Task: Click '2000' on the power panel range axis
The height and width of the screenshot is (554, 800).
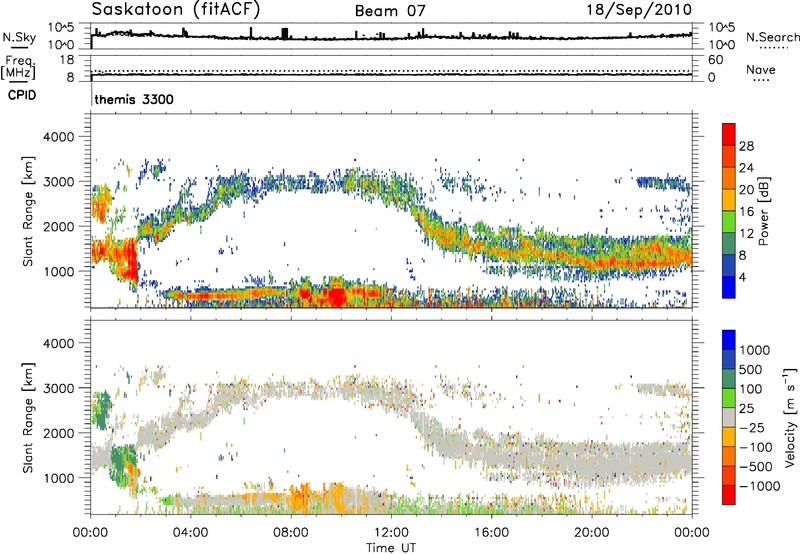Action: pos(58,226)
